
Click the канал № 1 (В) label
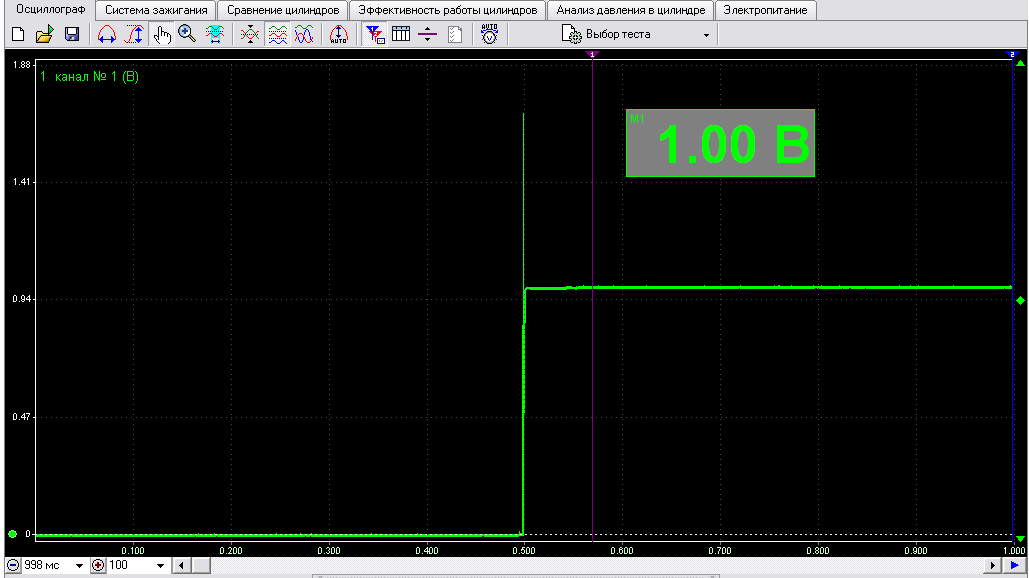click(96, 77)
